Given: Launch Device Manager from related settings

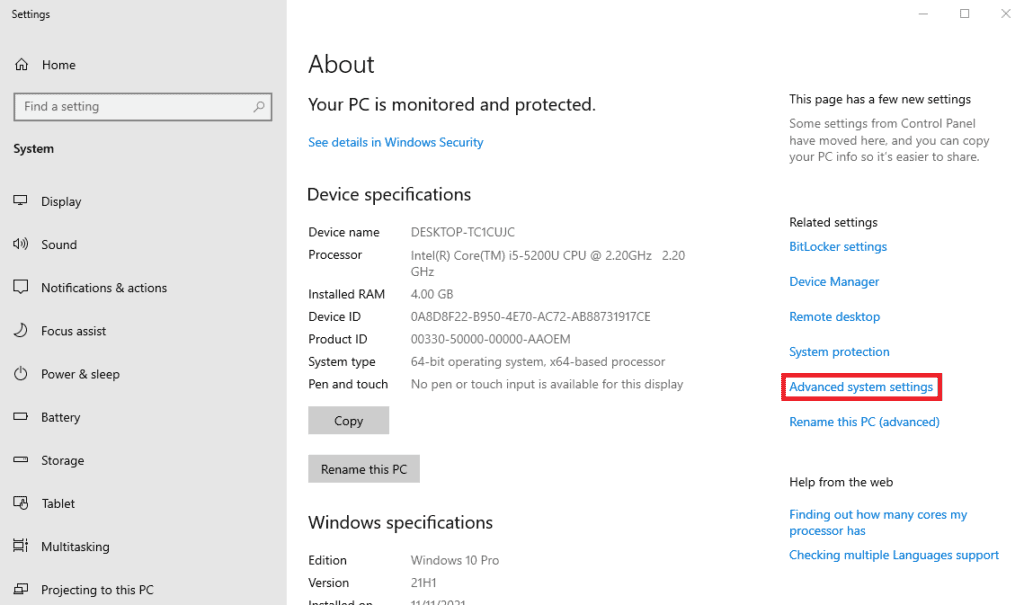Looking at the screenshot, I should [x=834, y=282].
